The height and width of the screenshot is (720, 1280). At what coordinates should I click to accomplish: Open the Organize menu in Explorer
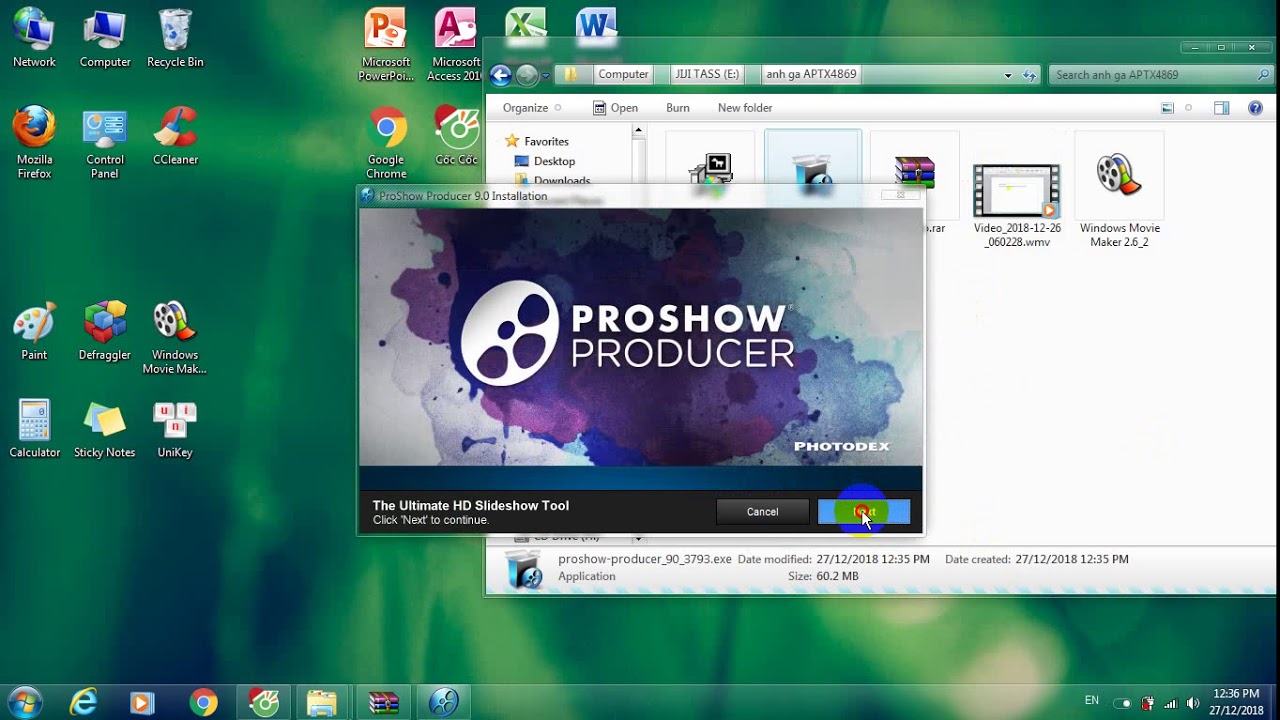click(x=532, y=108)
